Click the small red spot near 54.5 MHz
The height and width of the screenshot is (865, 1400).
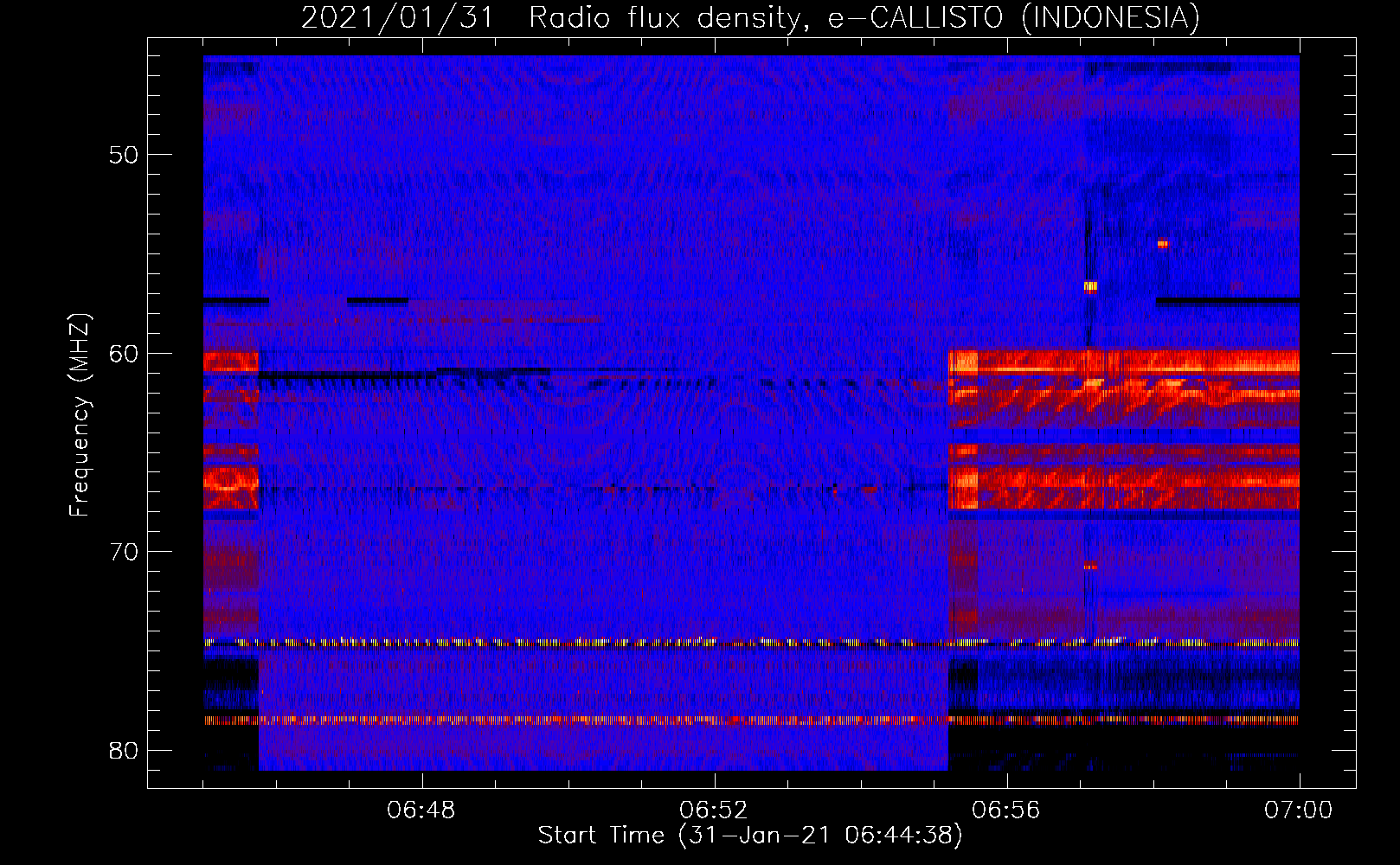(x=1162, y=244)
